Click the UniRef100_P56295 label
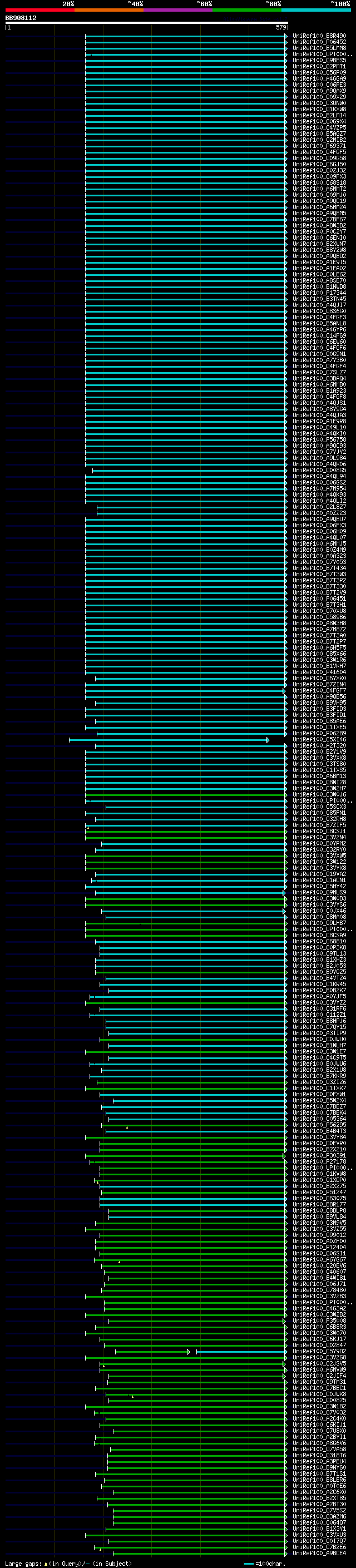Viewport: 356px width, 1568px height. [x=319, y=1125]
